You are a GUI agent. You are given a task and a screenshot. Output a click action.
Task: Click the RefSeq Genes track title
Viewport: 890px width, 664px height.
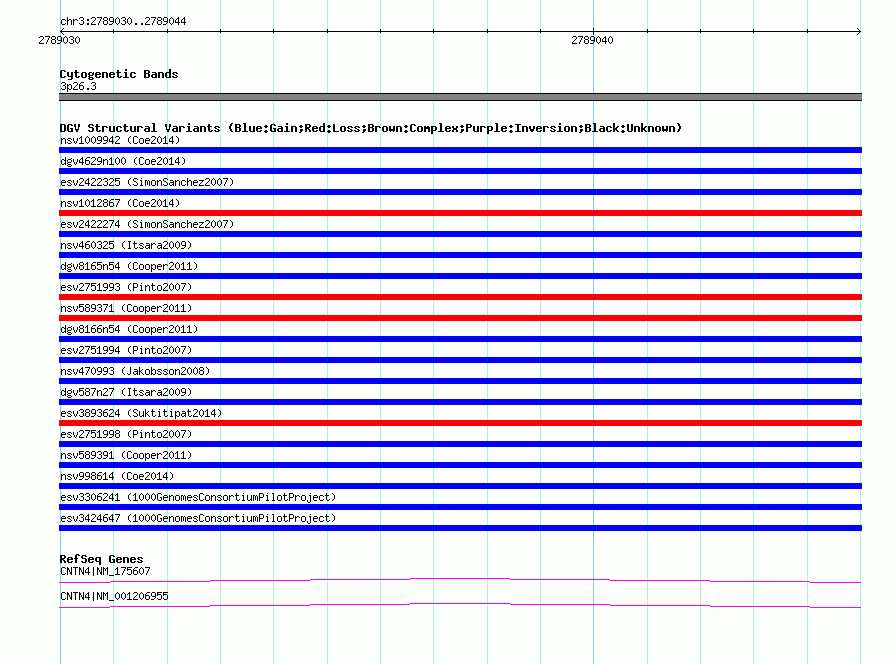click(x=101, y=559)
